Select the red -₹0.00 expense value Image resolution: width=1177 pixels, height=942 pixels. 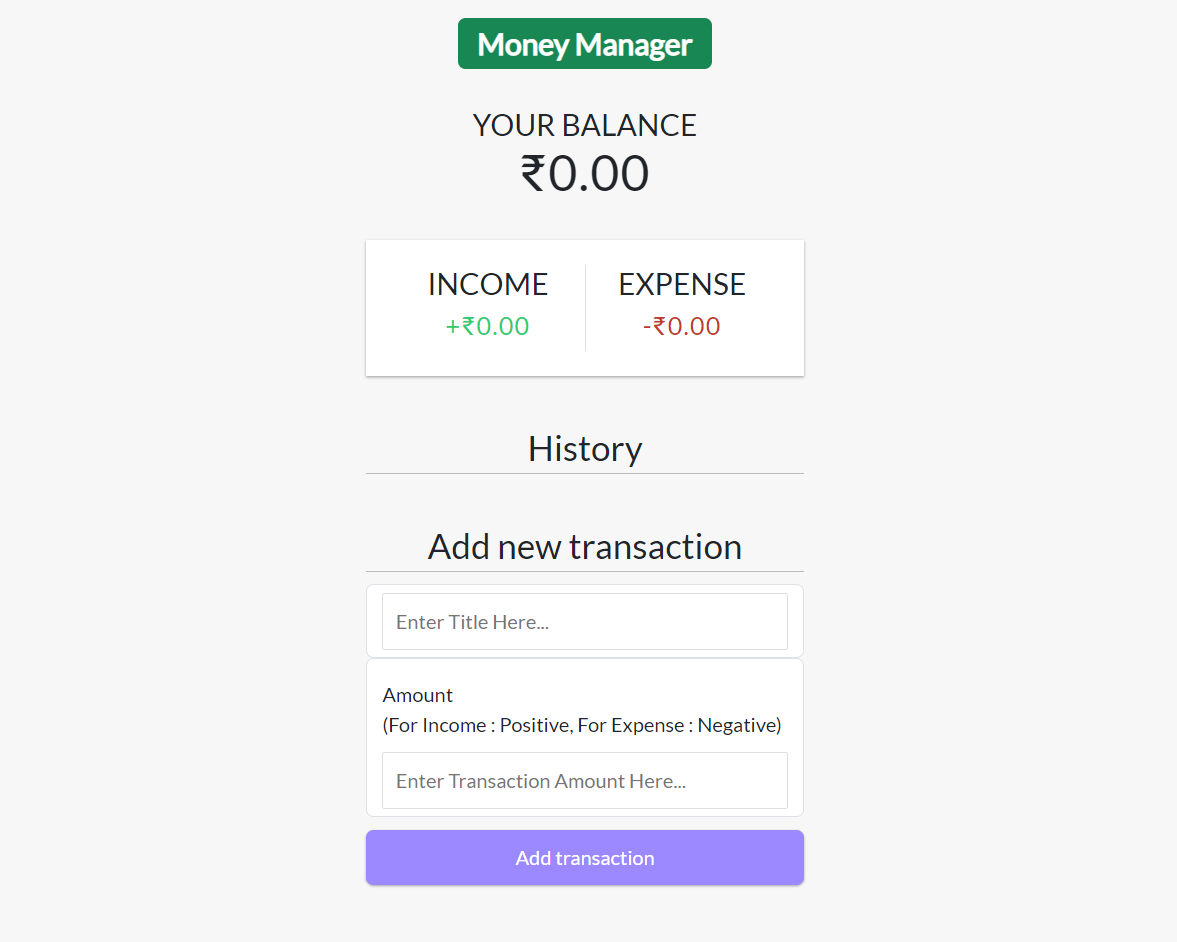tap(681, 326)
